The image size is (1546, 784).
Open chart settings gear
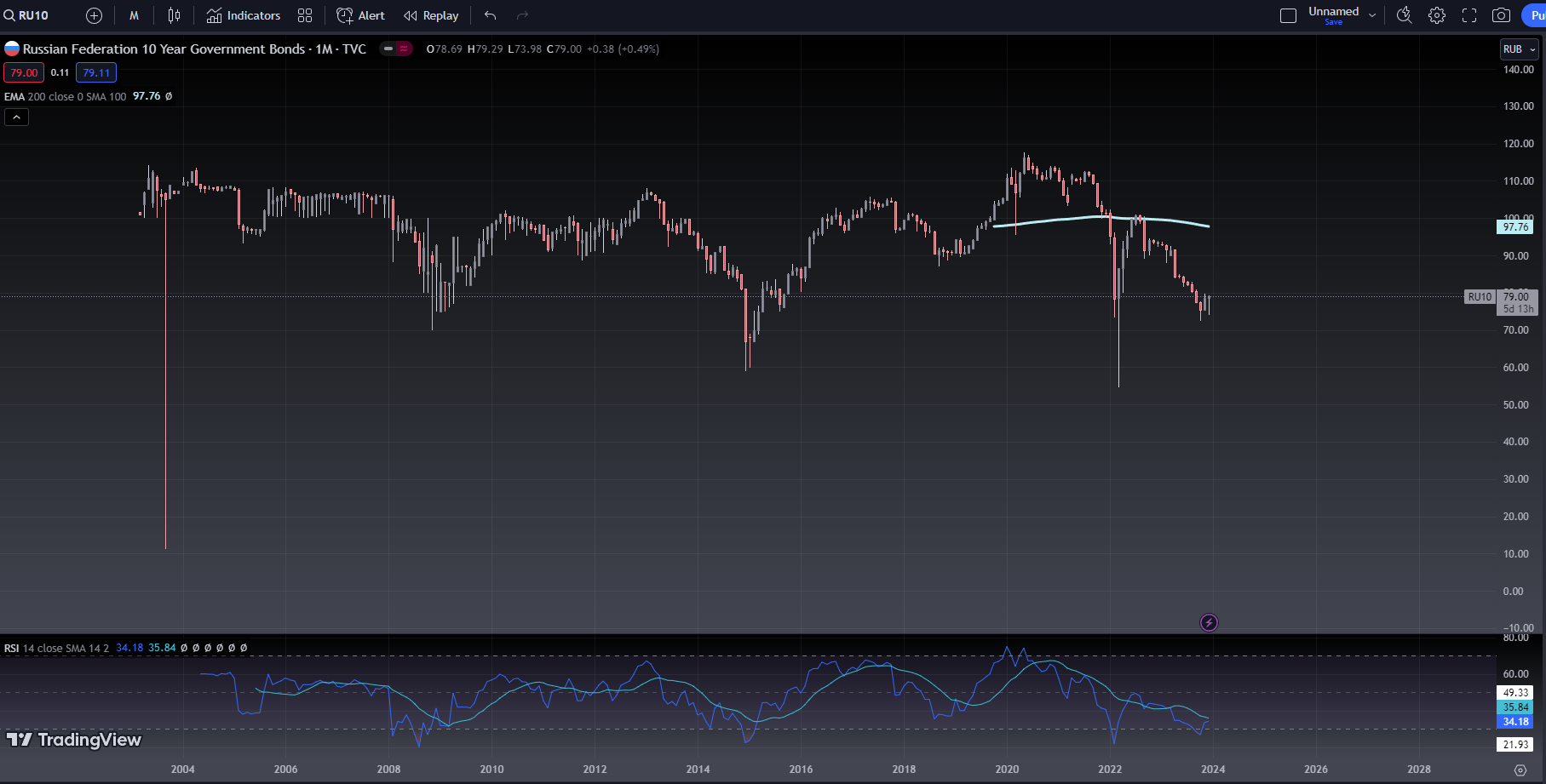click(x=1437, y=15)
